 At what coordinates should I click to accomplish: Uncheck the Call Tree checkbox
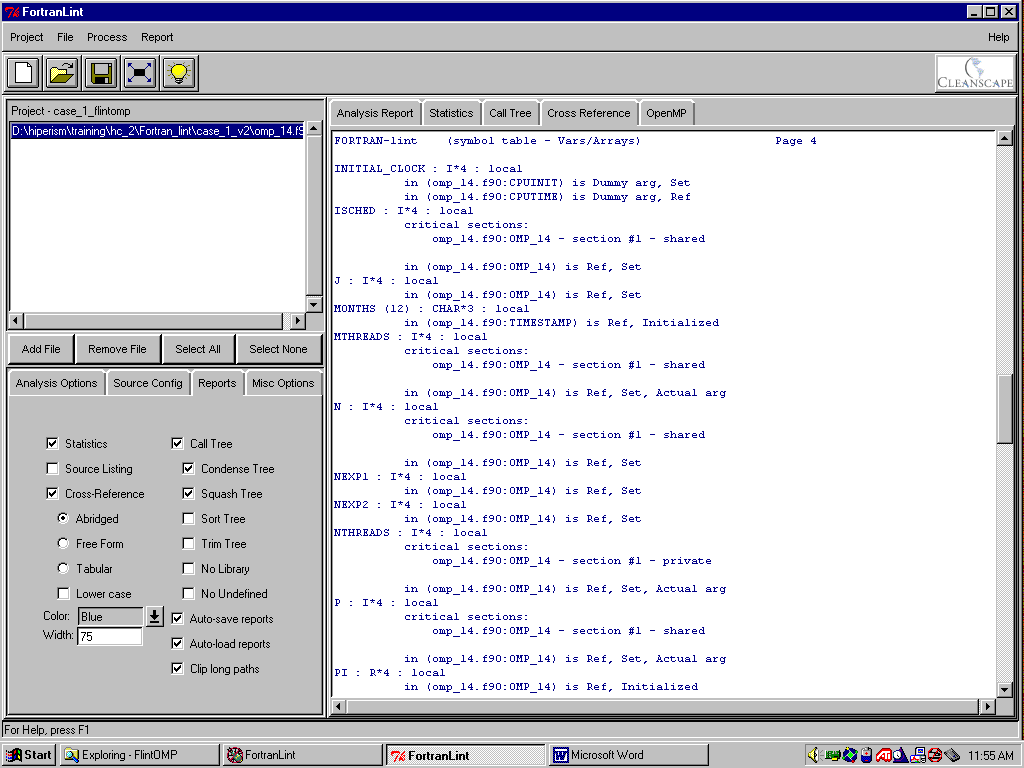click(177, 443)
